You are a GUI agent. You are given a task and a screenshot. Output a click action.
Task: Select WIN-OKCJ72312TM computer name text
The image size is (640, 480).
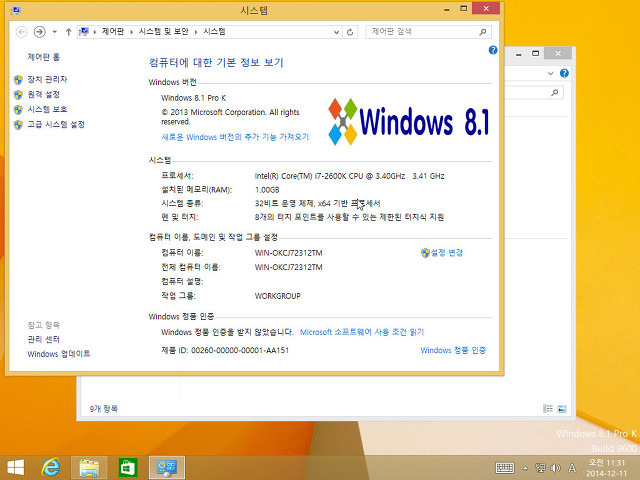point(289,253)
